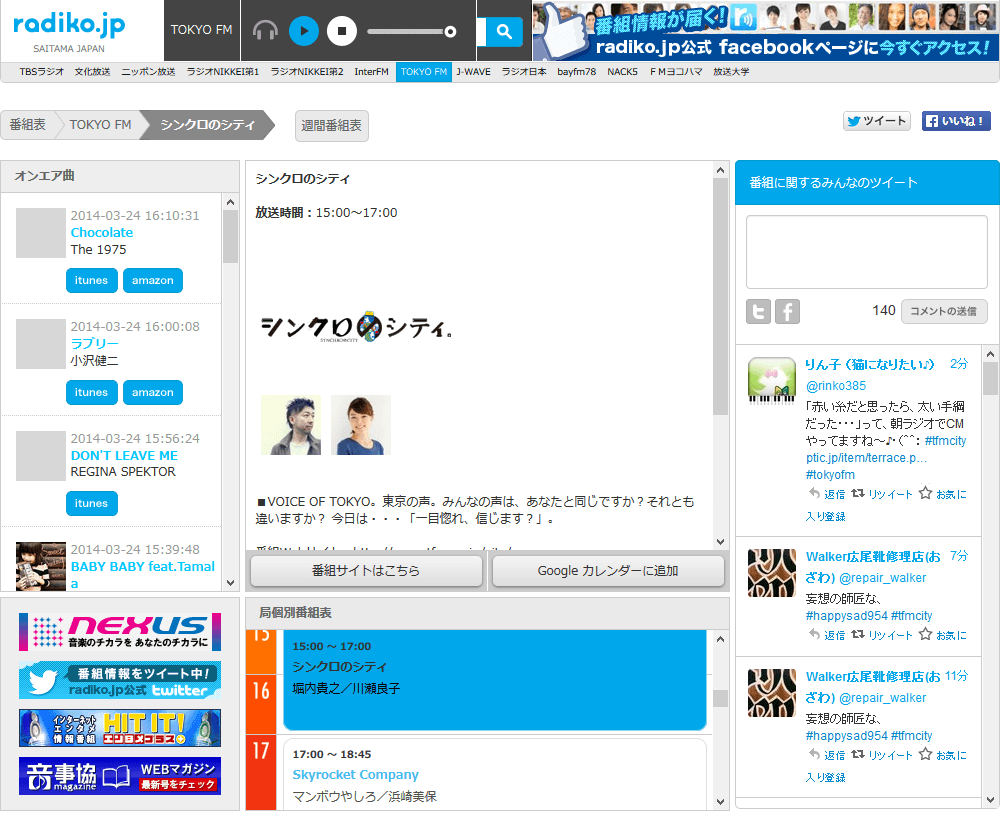Click the blue search magnifier button

504,31
